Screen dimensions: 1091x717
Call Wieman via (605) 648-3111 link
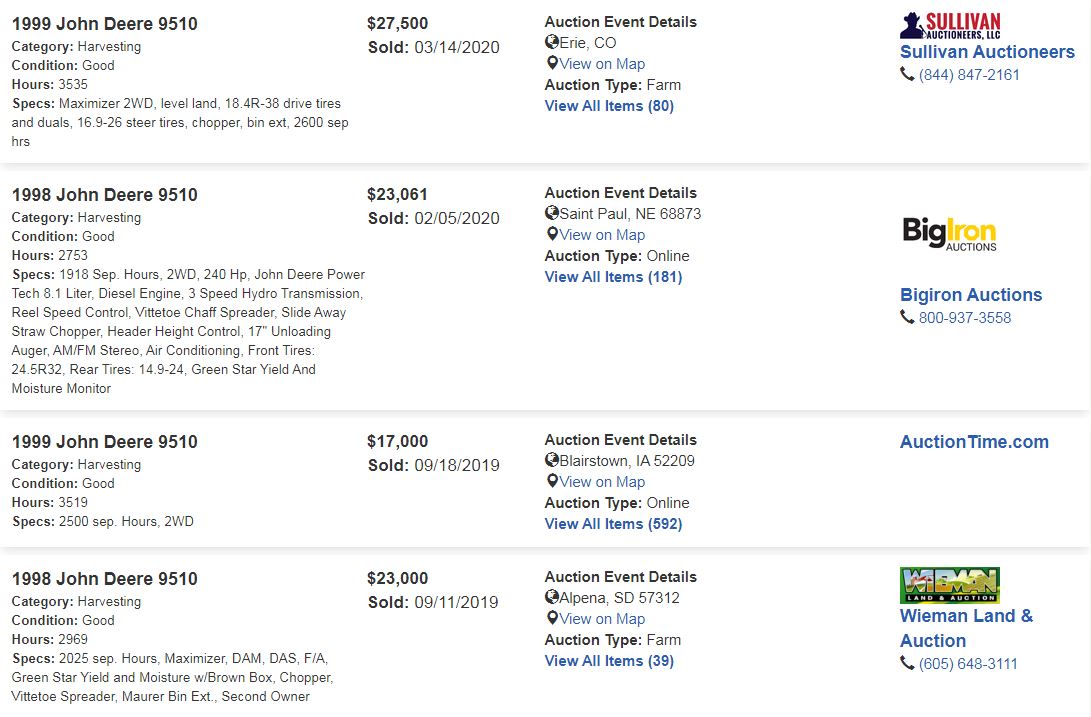point(968,664)
